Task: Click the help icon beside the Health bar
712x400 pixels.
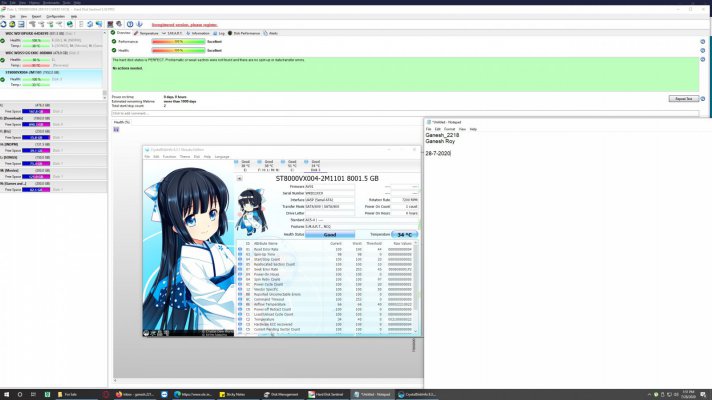Action: (x=702, y=50)
